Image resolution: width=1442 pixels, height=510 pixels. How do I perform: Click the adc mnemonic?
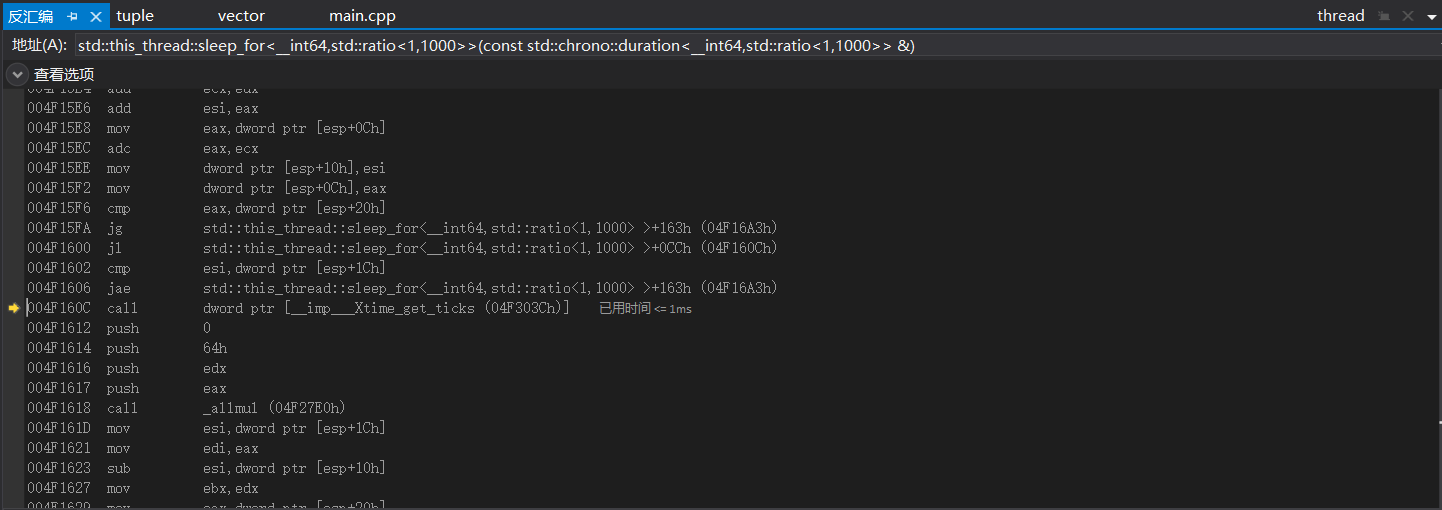point(119,148)
